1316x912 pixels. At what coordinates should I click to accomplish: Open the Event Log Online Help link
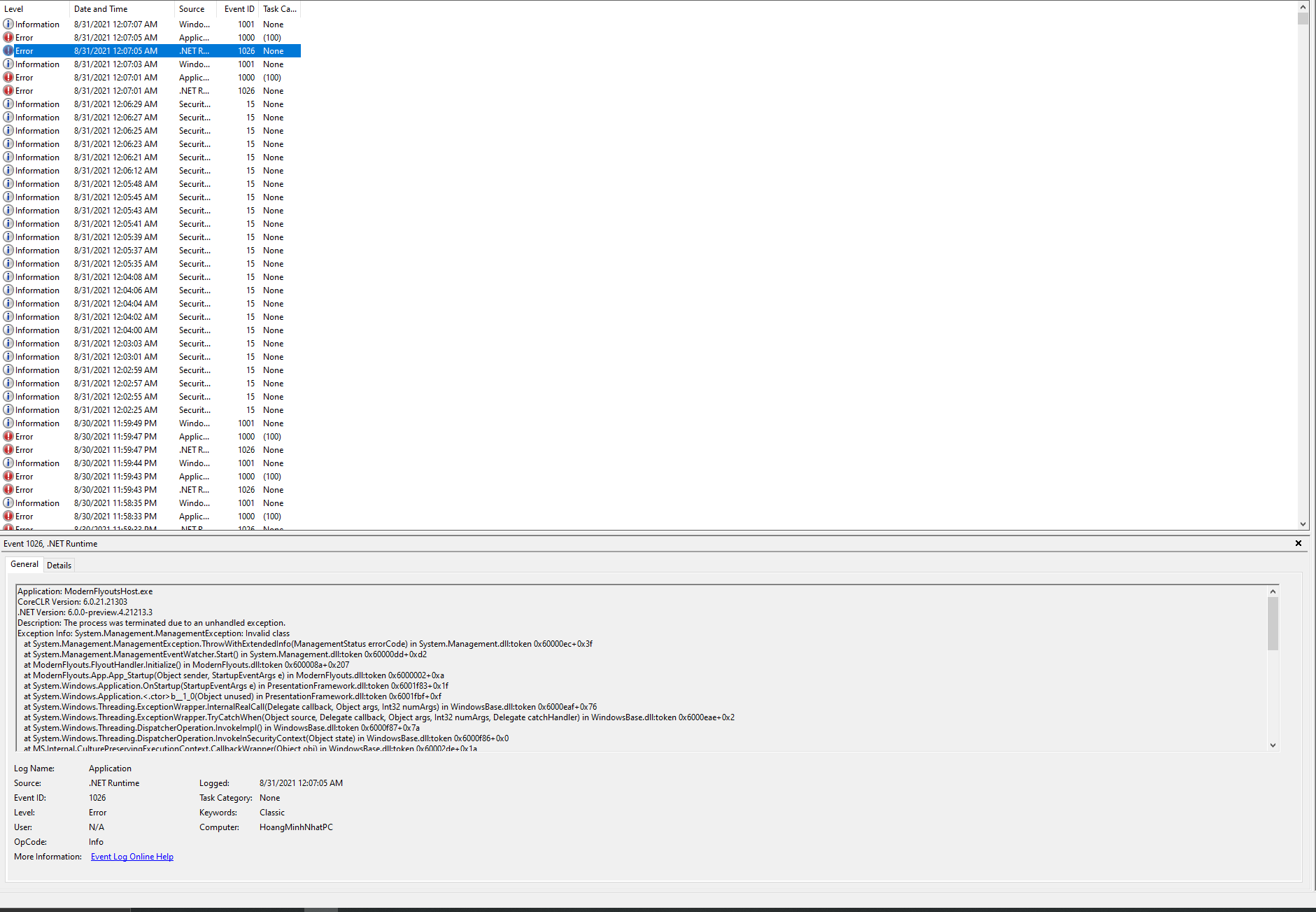click(132, 856)
